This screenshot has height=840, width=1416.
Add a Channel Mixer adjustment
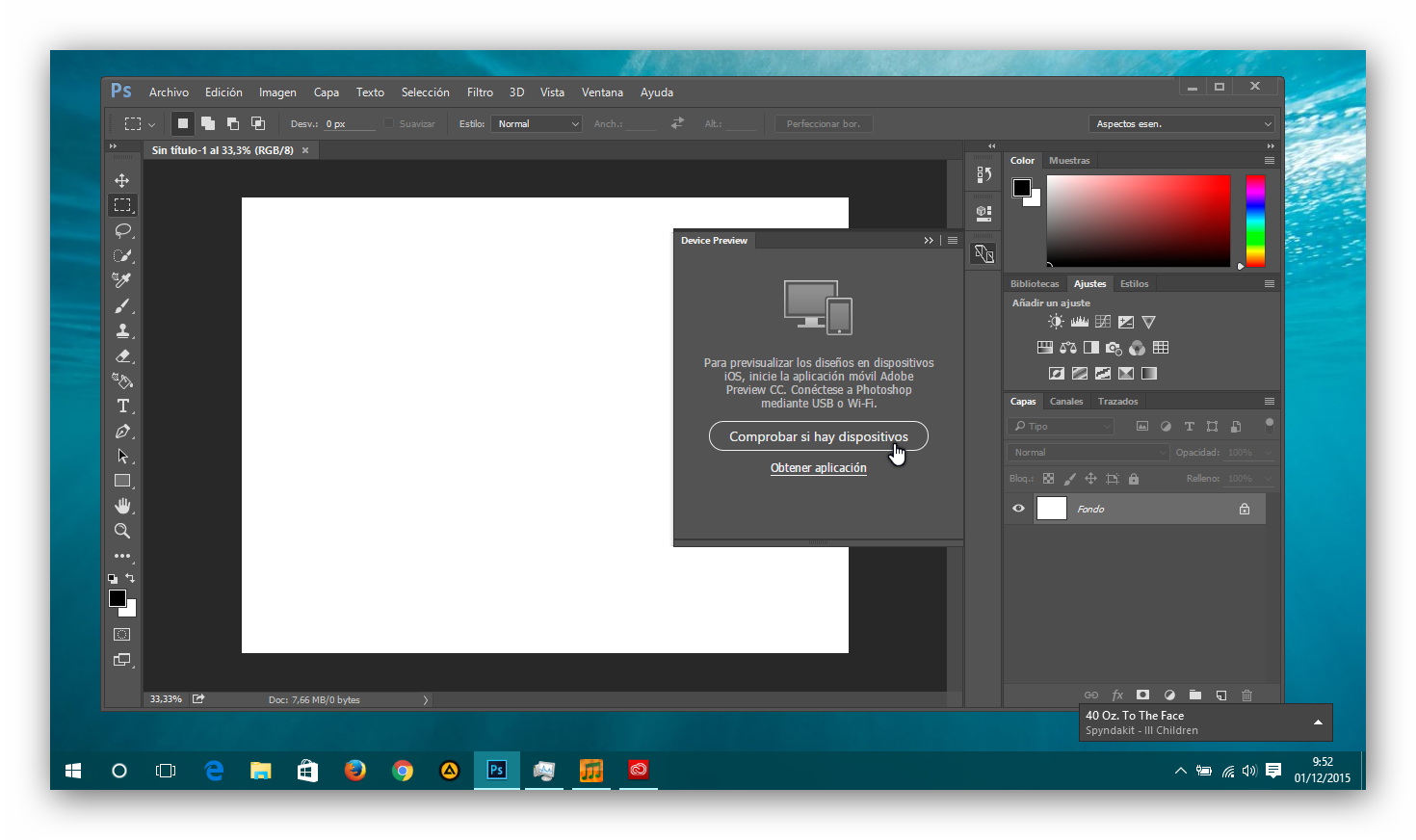point(1138,348)
